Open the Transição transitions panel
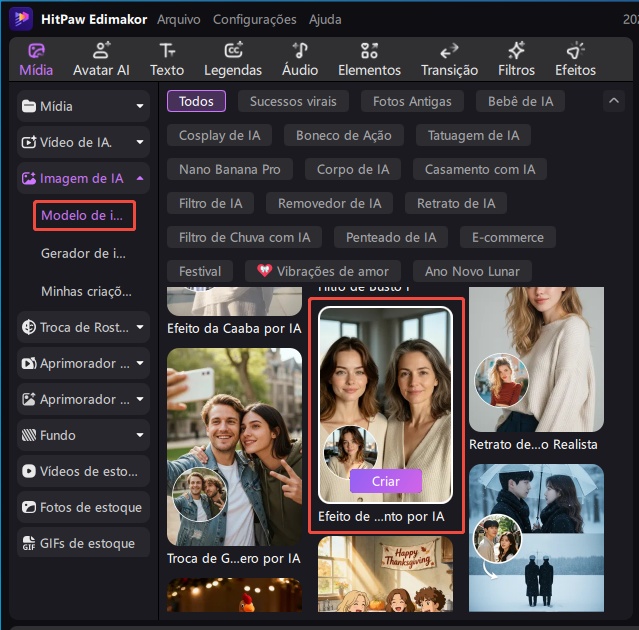Viewport: 639px width, 630px height. [x=449, y=59]
